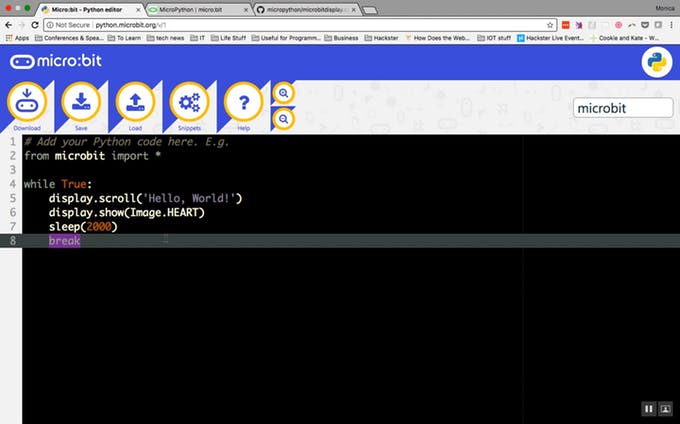Click the pink circle extension icon
Screen dimensions: 680x424
tap(618, 25)
